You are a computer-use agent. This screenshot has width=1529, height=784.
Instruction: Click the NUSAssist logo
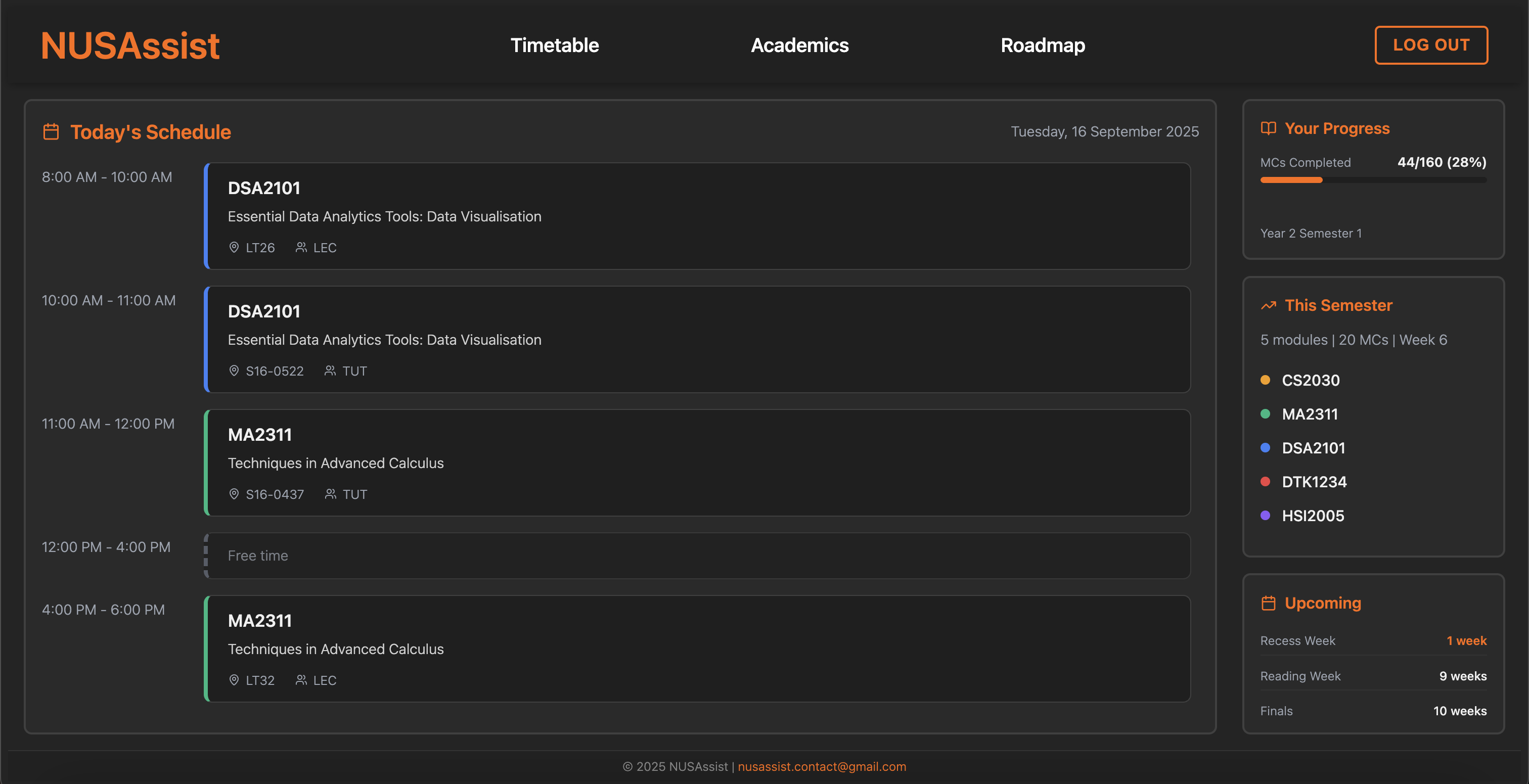click(130, 45)
